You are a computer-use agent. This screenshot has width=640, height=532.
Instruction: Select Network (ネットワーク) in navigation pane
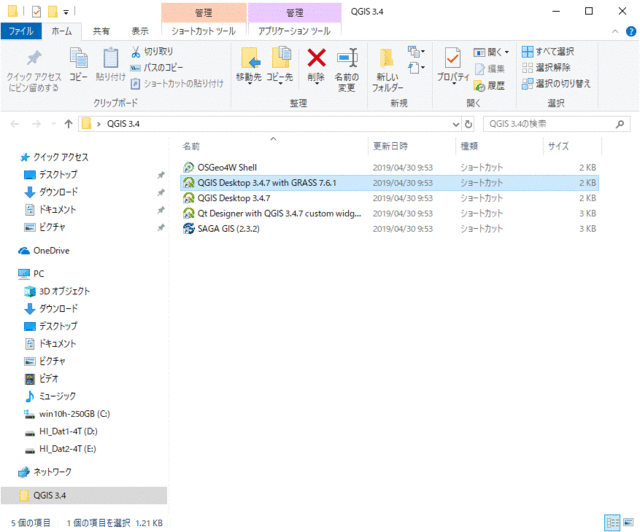[44, 472]
